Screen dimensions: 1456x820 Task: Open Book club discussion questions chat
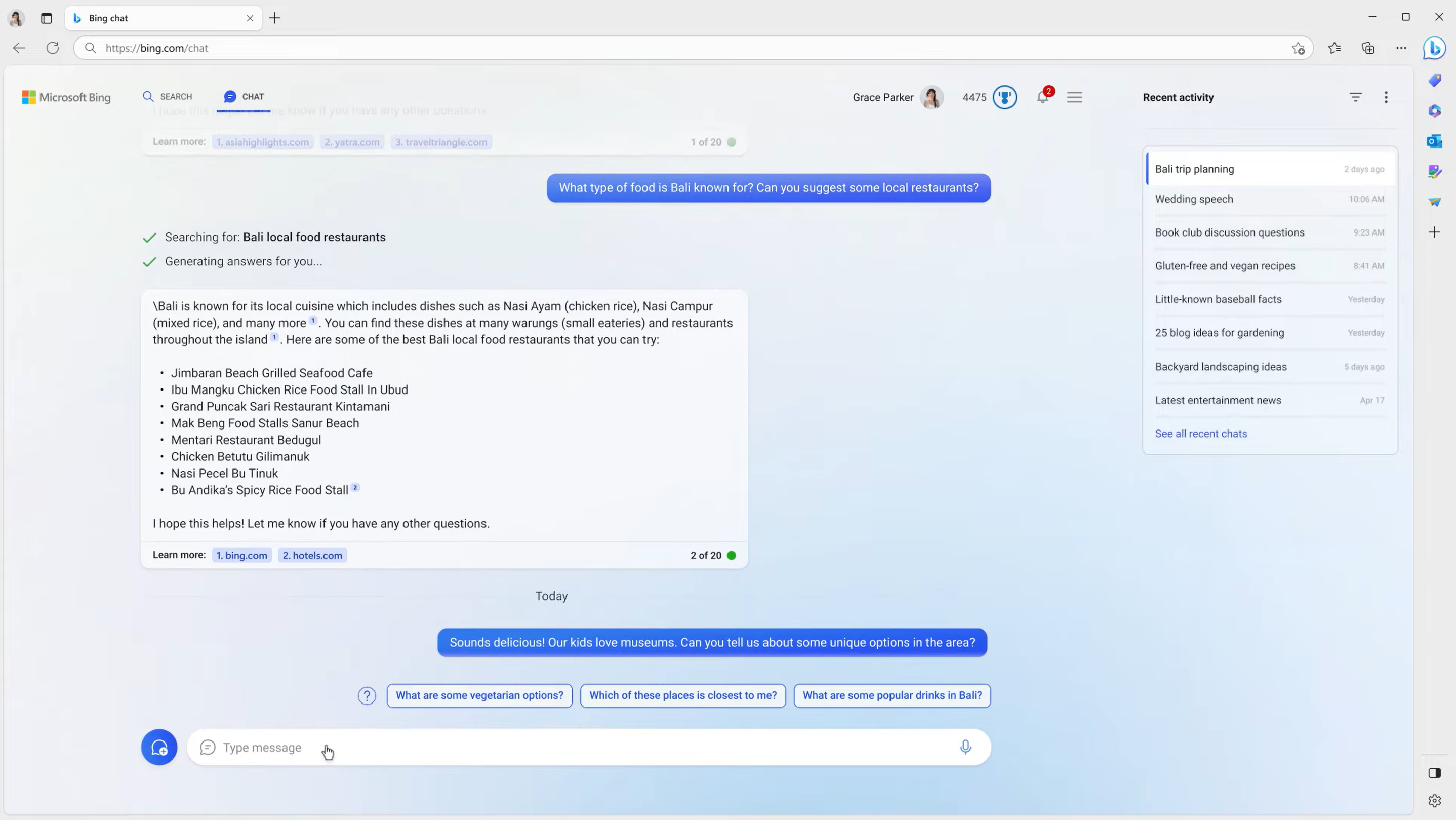[x=1270, y=232]
